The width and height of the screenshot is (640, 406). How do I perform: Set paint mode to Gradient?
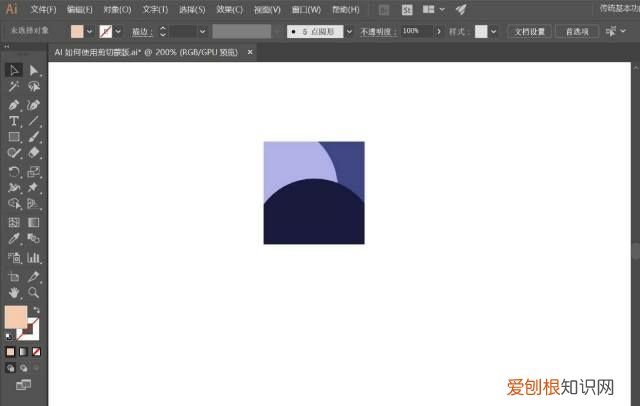(x=23, y=352)
